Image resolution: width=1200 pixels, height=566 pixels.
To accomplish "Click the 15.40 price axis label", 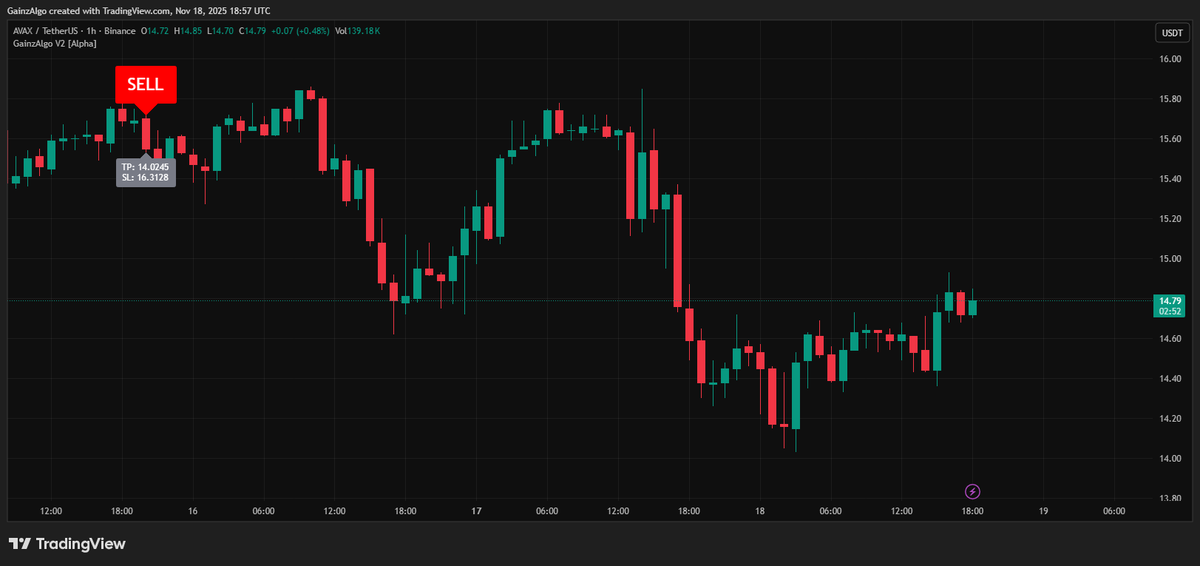I will 1171,179.
